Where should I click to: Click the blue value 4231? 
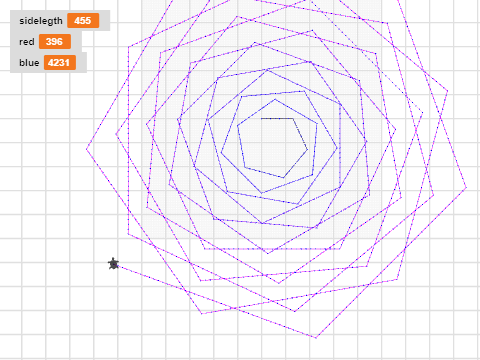pyautogui.click(x=60, y=63)
